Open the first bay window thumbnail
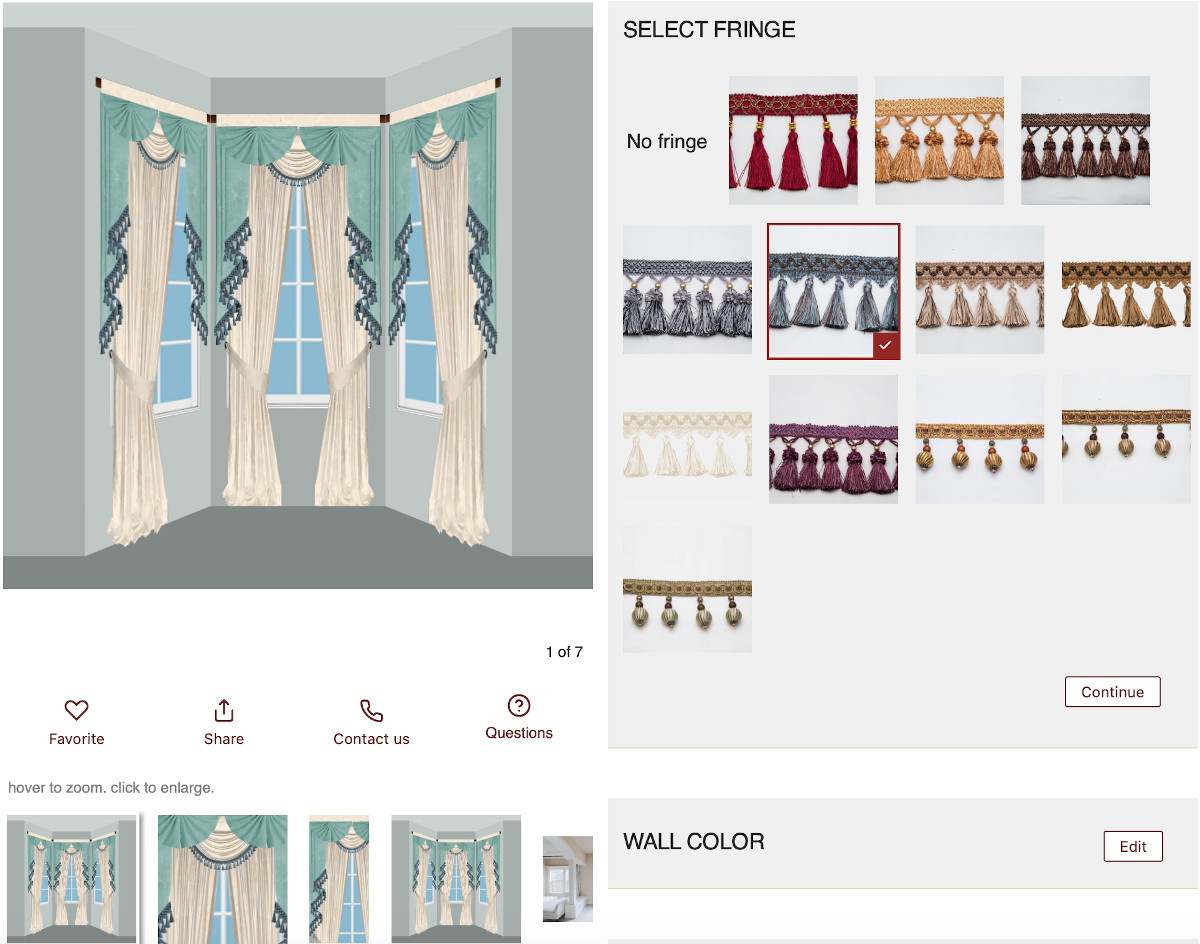The width and height of the screenshot is (1200, 944). [72, 879]
